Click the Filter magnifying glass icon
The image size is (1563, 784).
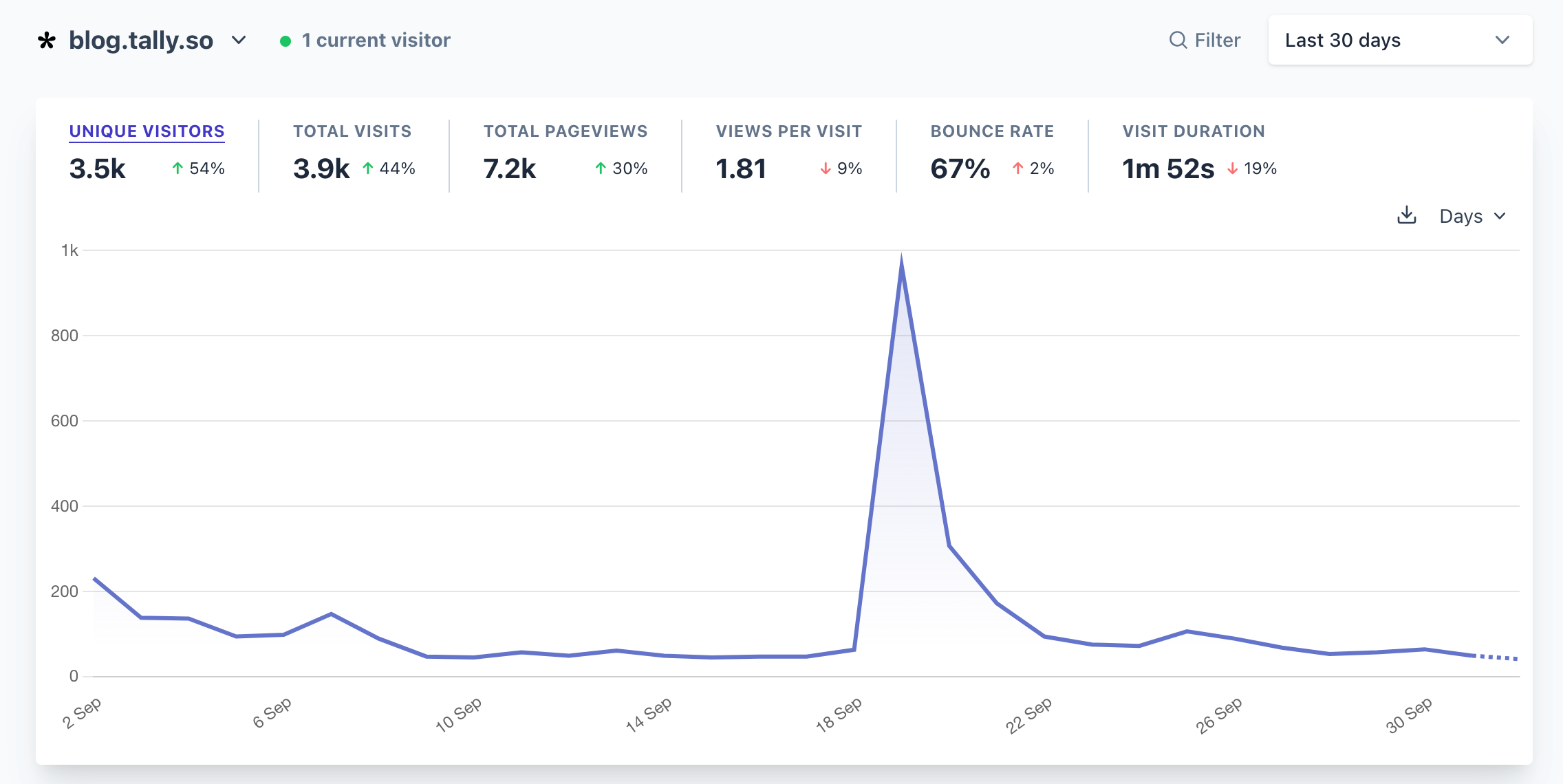pos(1178,40)
